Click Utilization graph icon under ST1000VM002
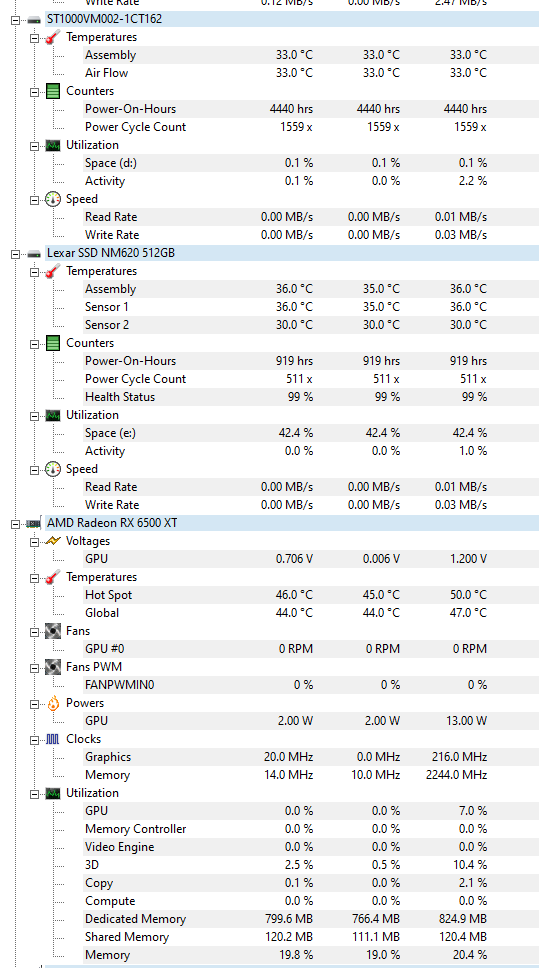This screenshot has height=968, width=539. [x=53, y=145]
